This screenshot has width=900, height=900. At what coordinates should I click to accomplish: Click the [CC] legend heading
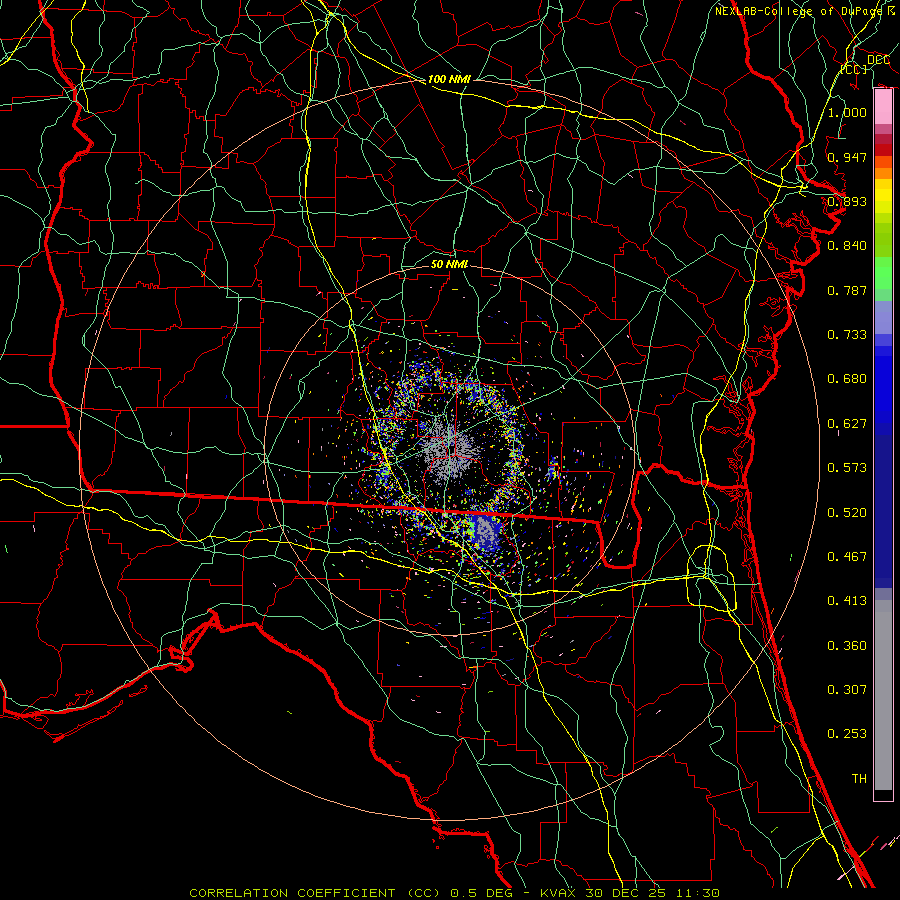[854, 69]
